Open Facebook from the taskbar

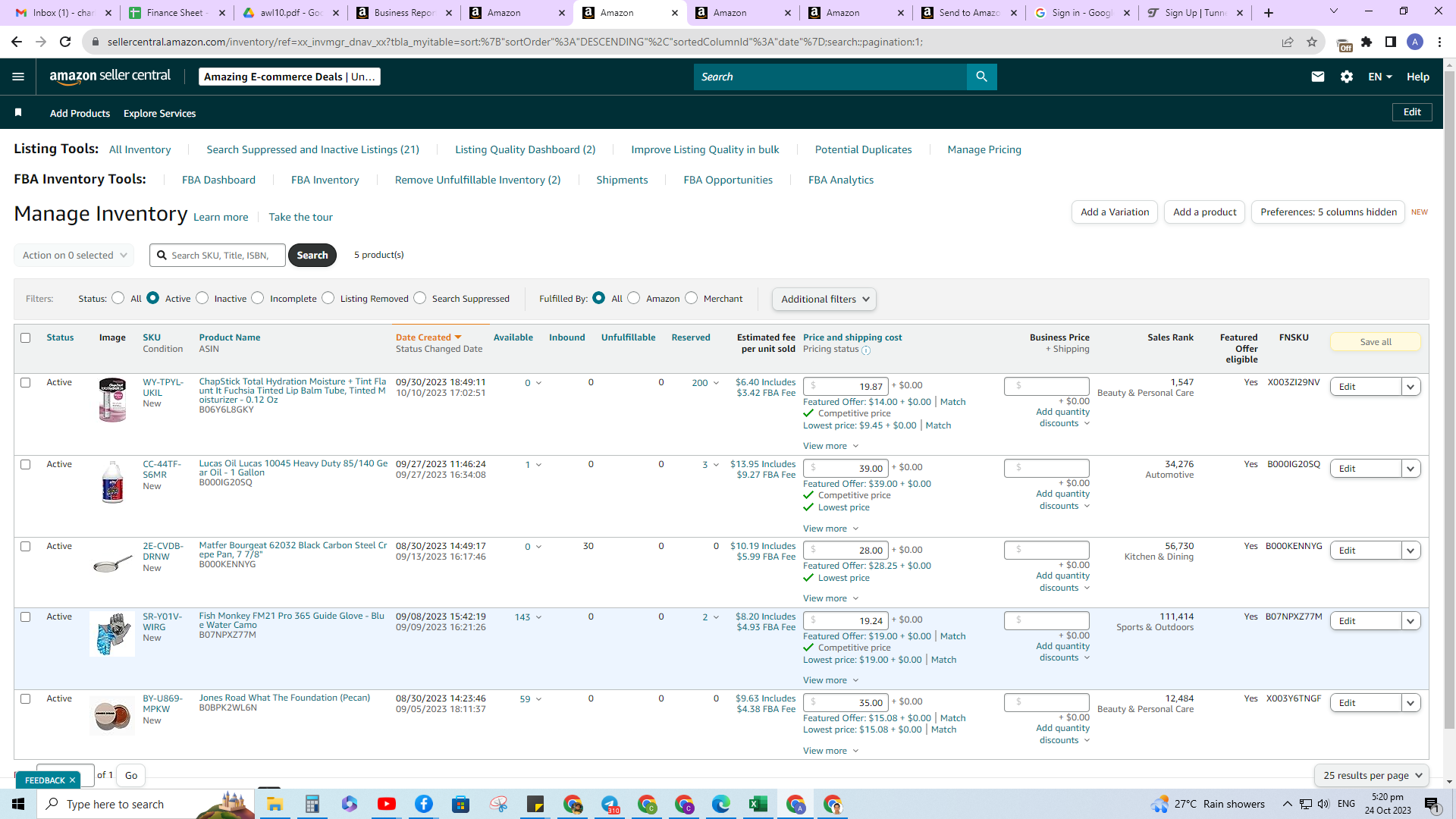(x=423, y=804)
